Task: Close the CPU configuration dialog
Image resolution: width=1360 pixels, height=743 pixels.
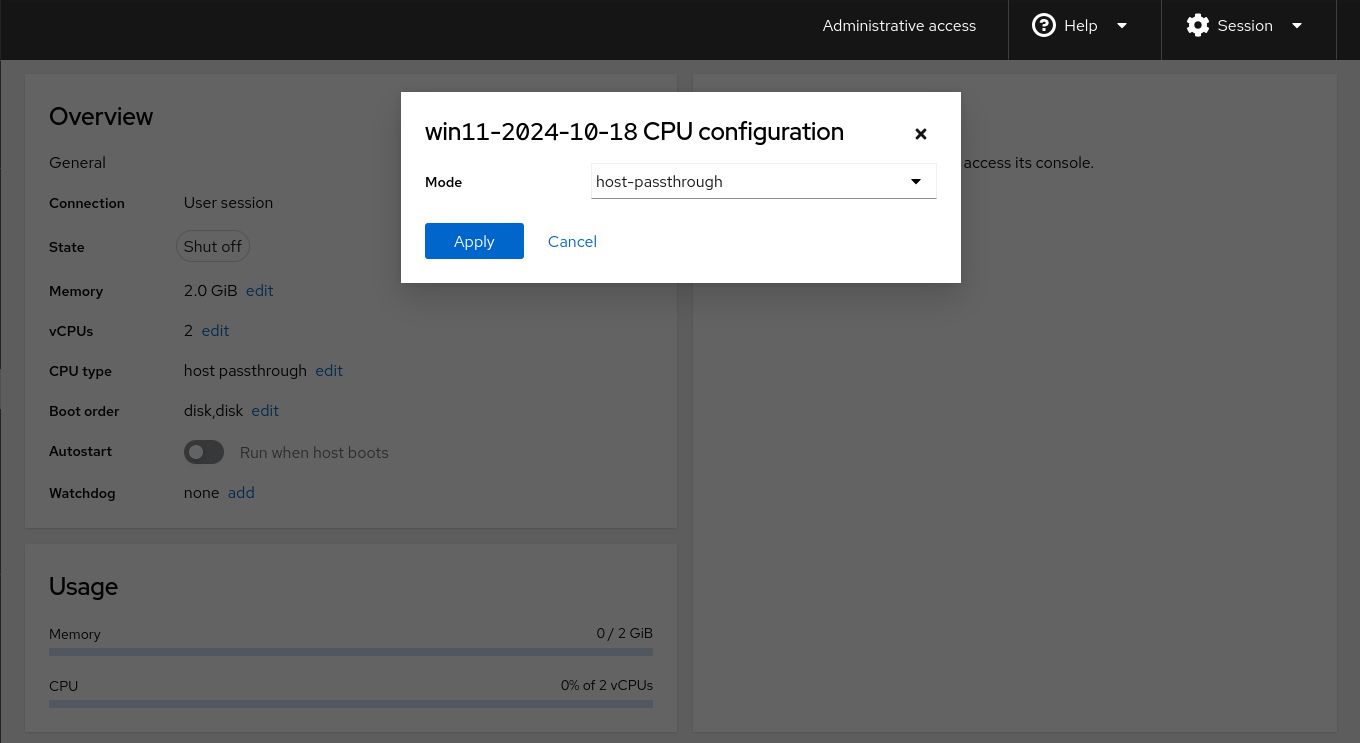Action: [x=921, y=134]
